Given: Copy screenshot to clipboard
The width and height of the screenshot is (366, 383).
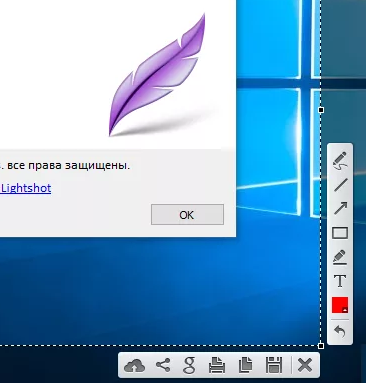Looking at the screenshot, I should pos(246,365).
